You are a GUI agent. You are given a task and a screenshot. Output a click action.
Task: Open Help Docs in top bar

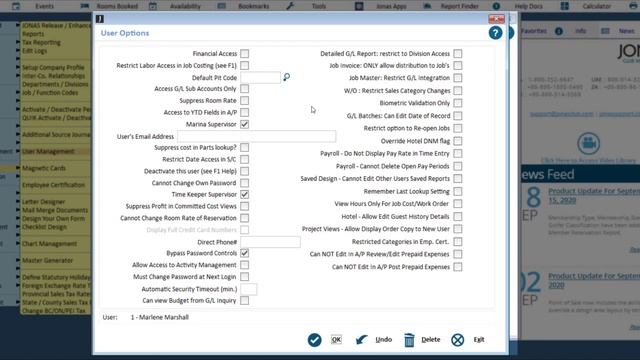click(x=529, y=6)
